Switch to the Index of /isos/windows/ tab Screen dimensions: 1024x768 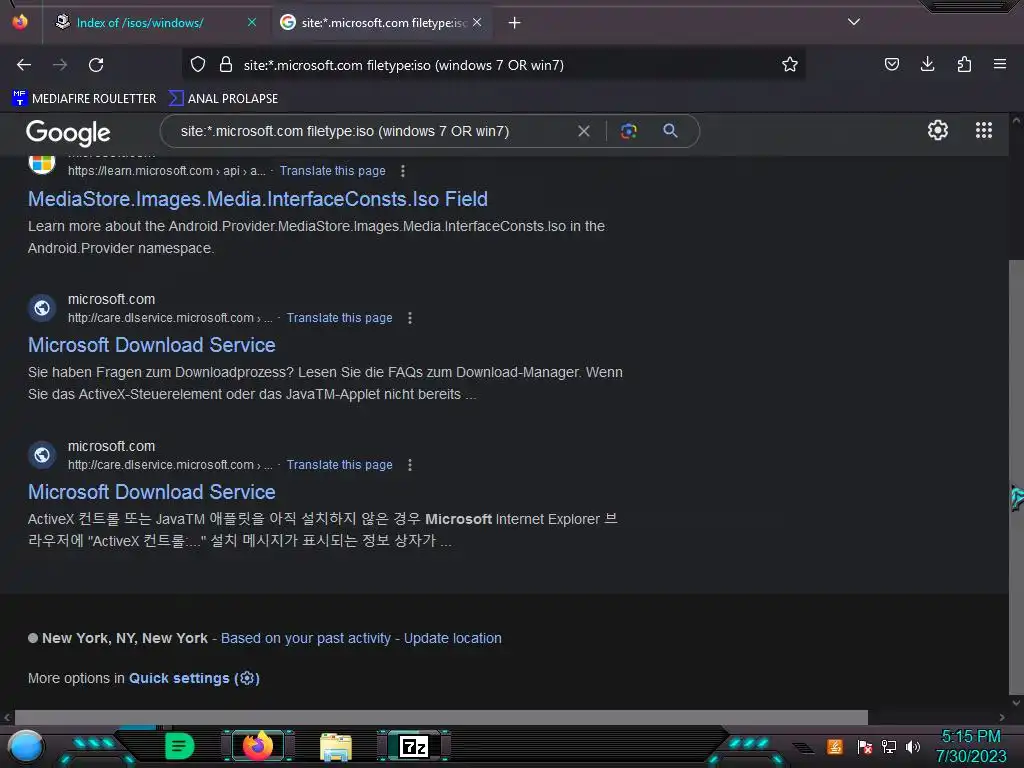140,23
